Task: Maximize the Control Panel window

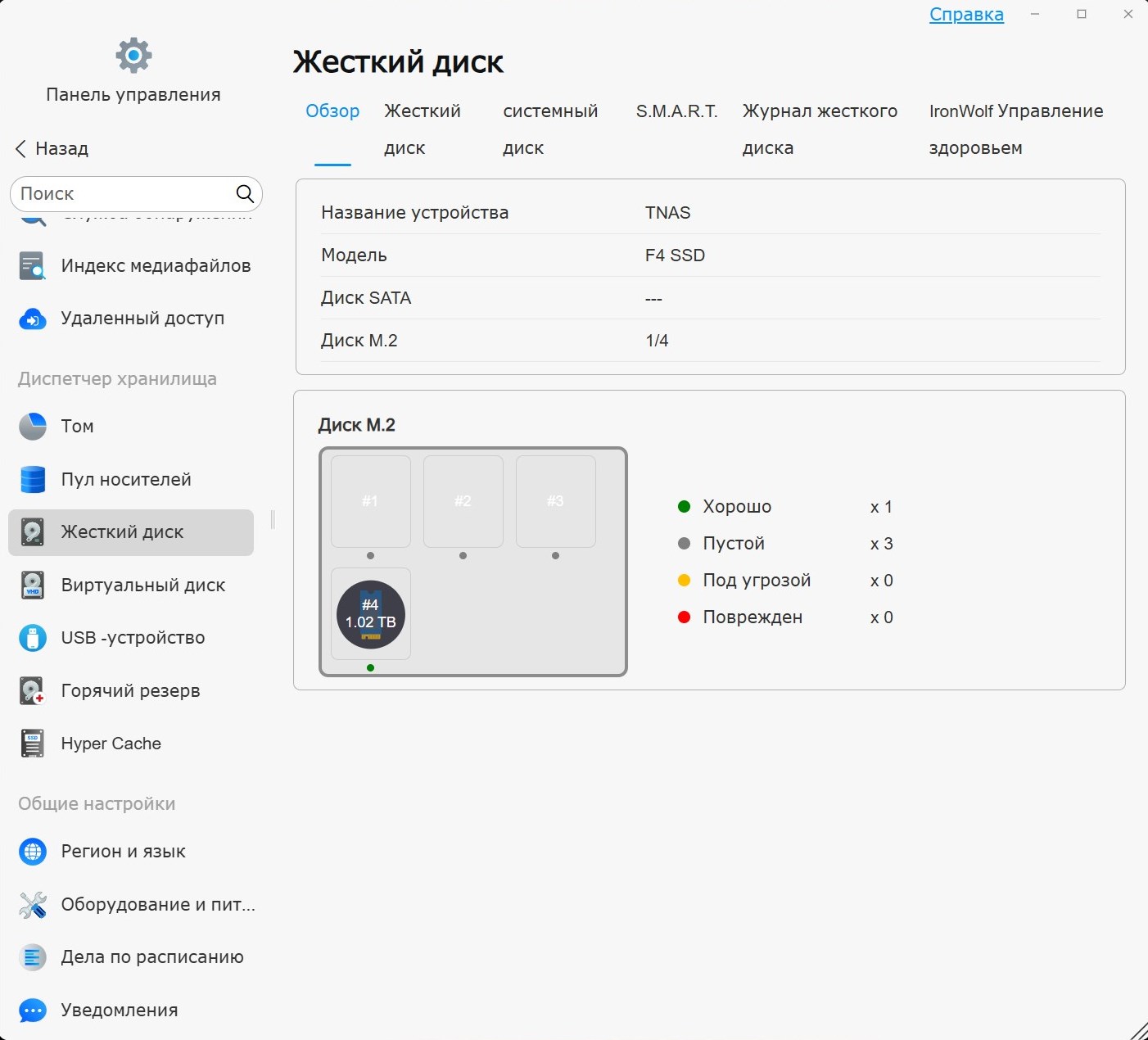Action: 1082,14
